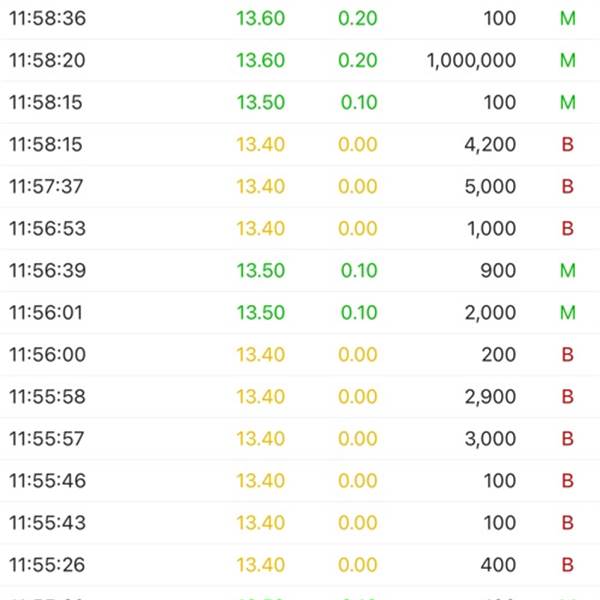Tap the 11:56:53 trade entry
This screenshot has height=600, width=600.
click(300, 229)
